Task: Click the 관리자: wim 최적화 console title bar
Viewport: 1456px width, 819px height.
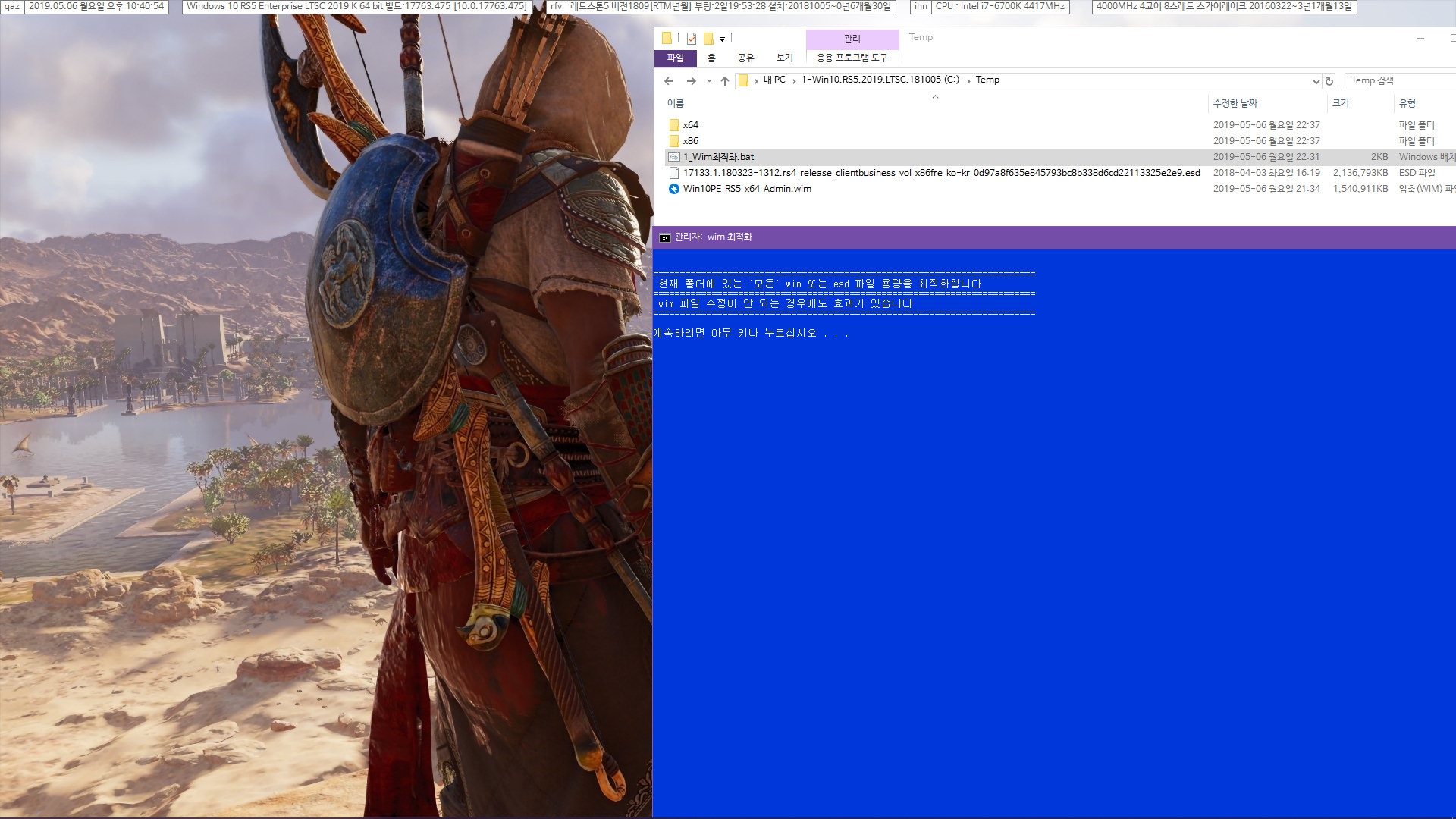Action: click(1054, 237)
